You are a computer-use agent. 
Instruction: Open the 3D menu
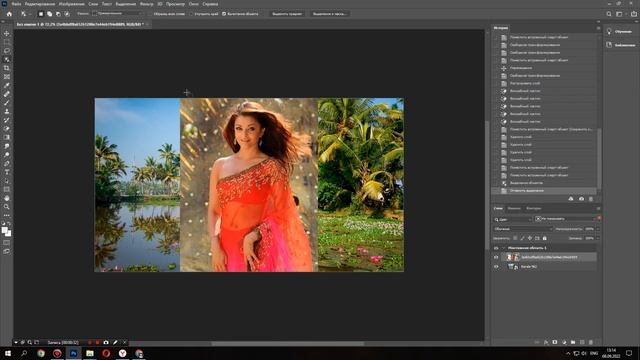160,4
